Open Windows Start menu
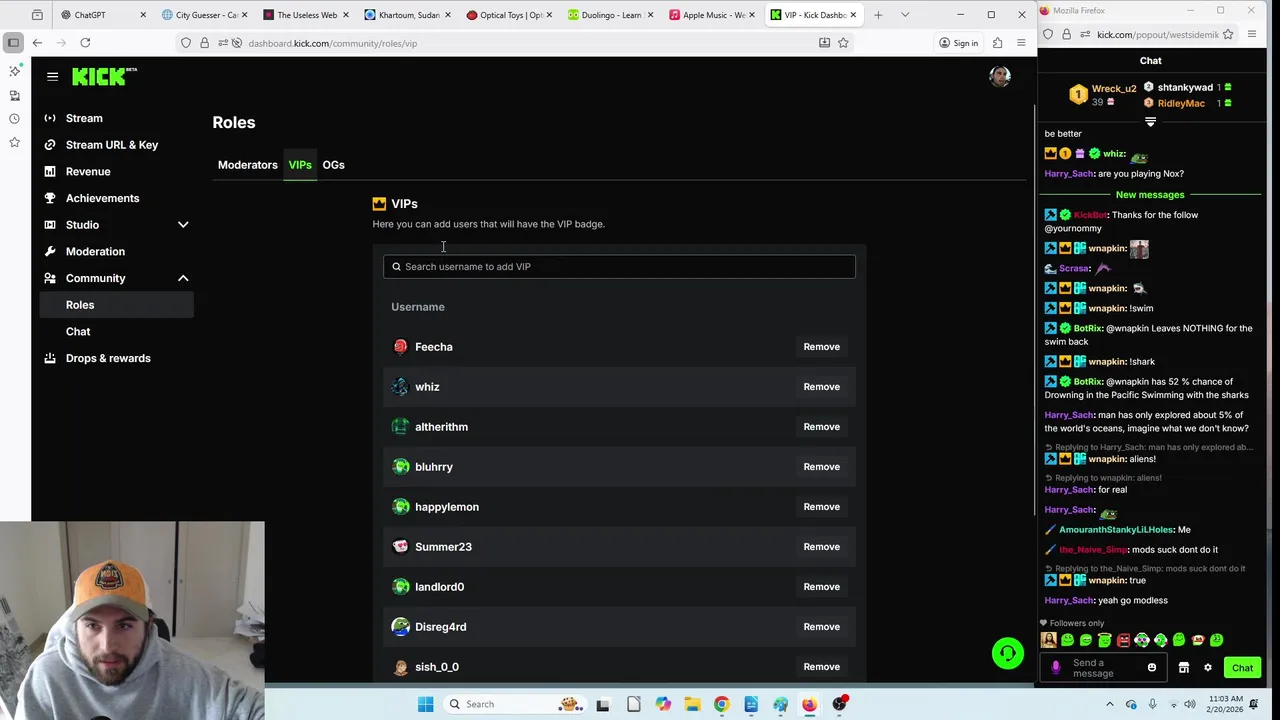This screenshot has height=720, width=1280. 425,704
